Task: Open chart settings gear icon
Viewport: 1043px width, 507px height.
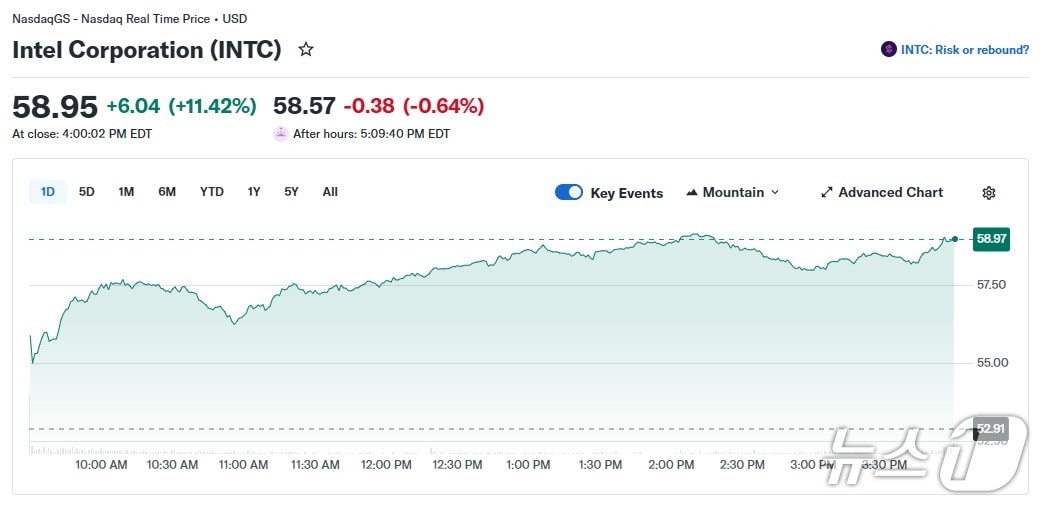Action: (989, 193)
